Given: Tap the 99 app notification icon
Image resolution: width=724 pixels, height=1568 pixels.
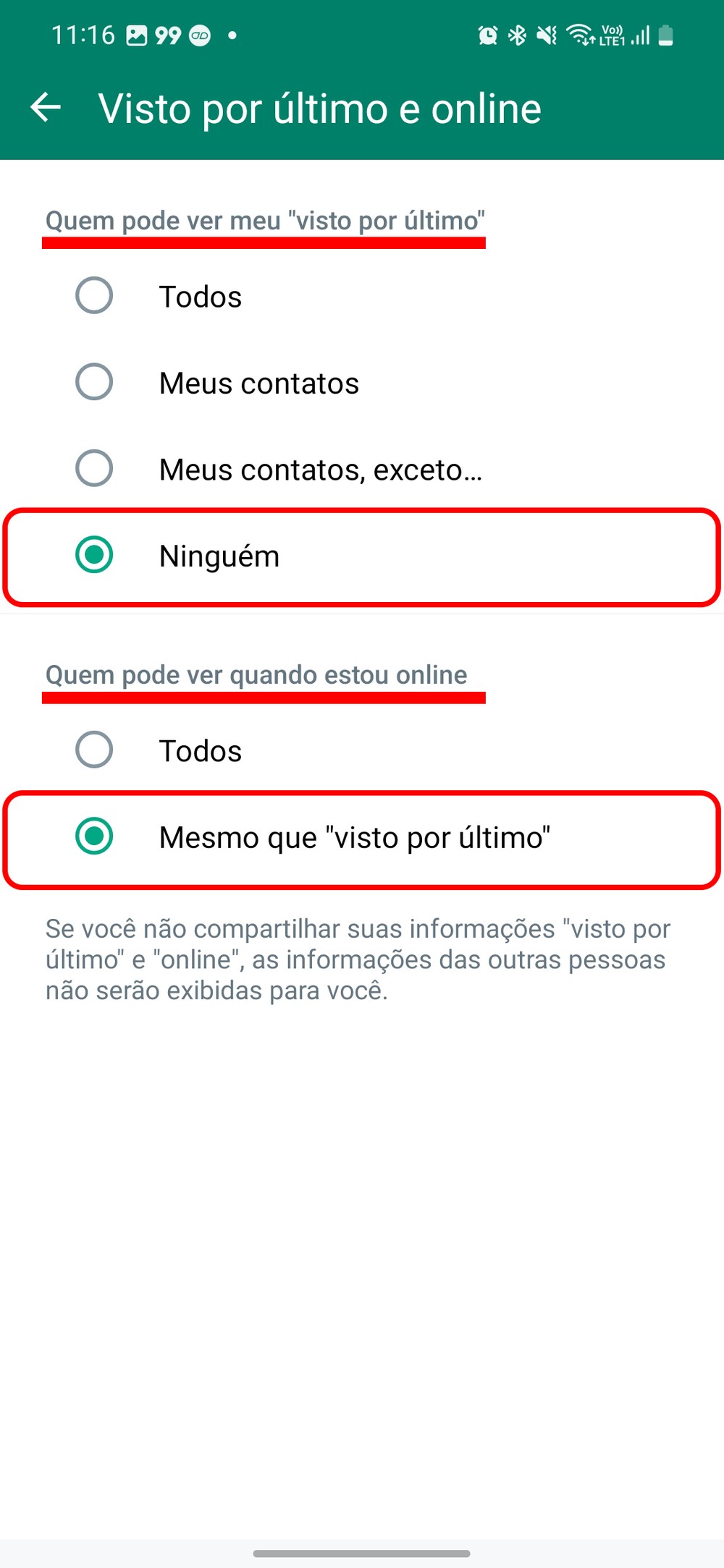Looking at the screenshot, I should 168,35.
